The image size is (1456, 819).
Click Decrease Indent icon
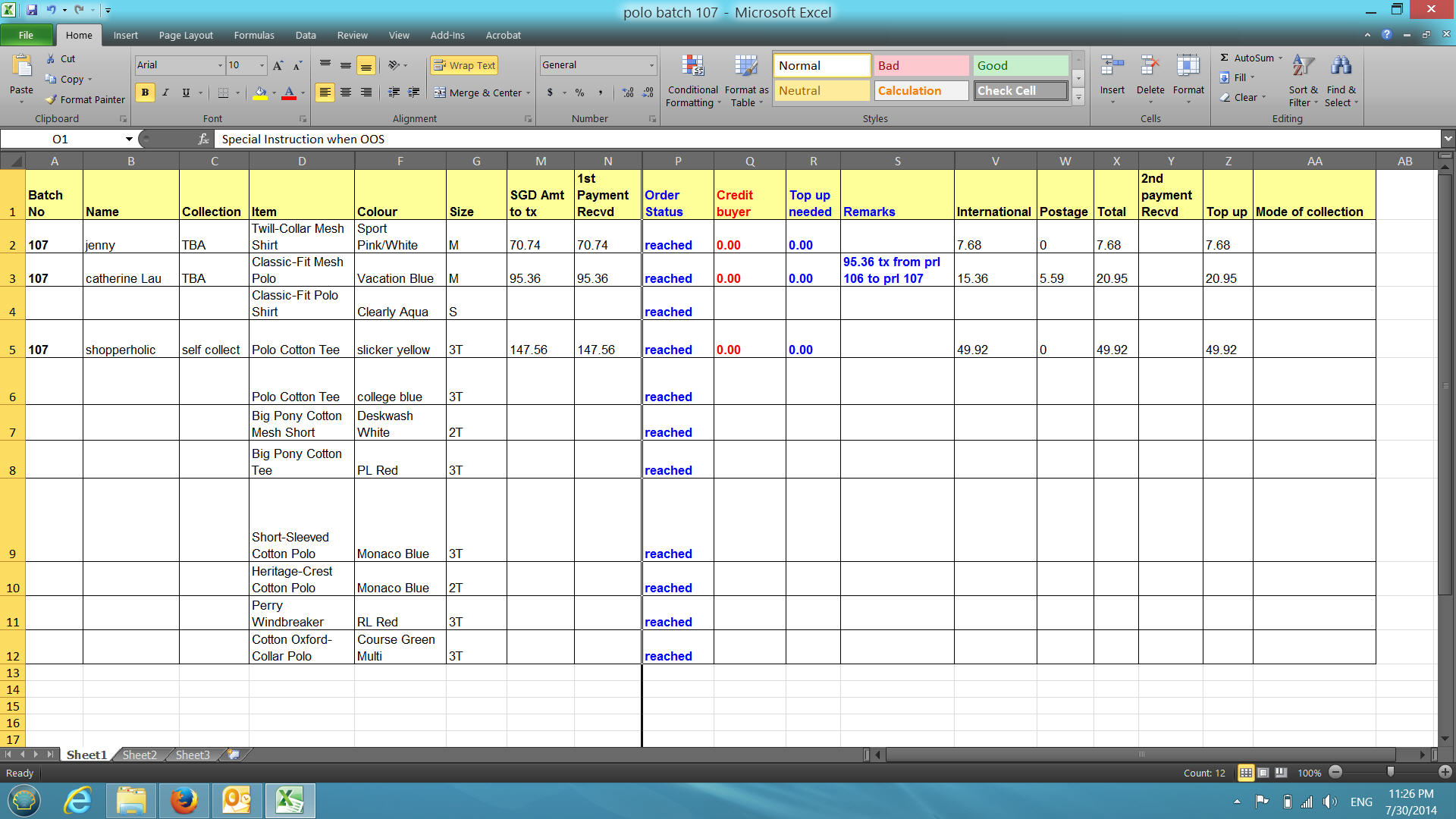(x=394, y=93)
